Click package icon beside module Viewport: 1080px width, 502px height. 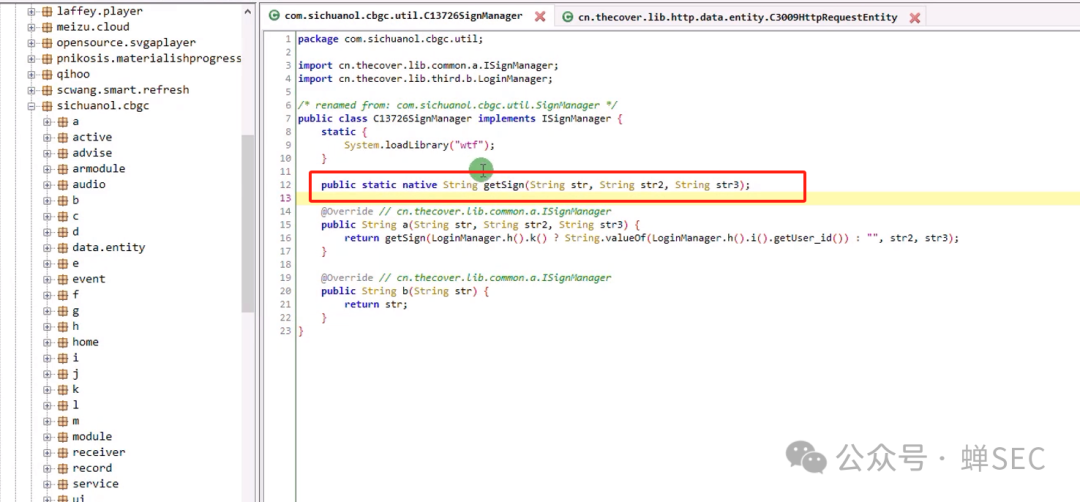63,437
